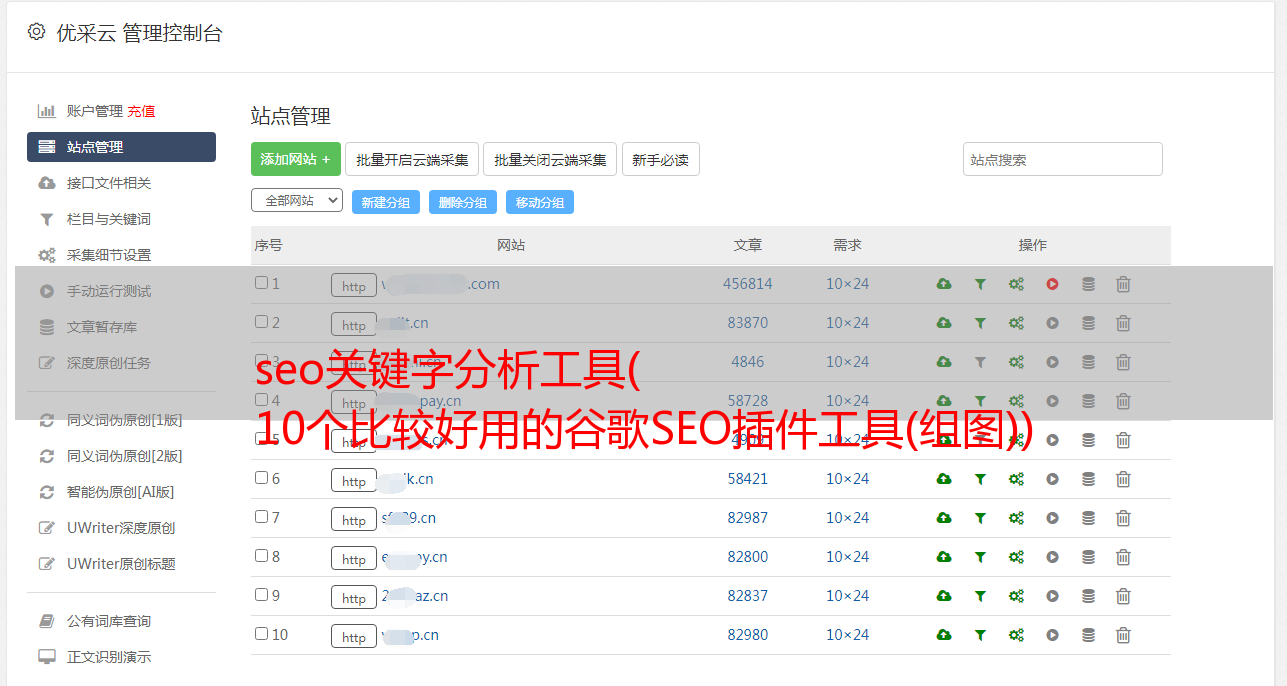Screen dimensions: 1287x686
Task: Click the 移动分组 button
Action: (540, 202)
